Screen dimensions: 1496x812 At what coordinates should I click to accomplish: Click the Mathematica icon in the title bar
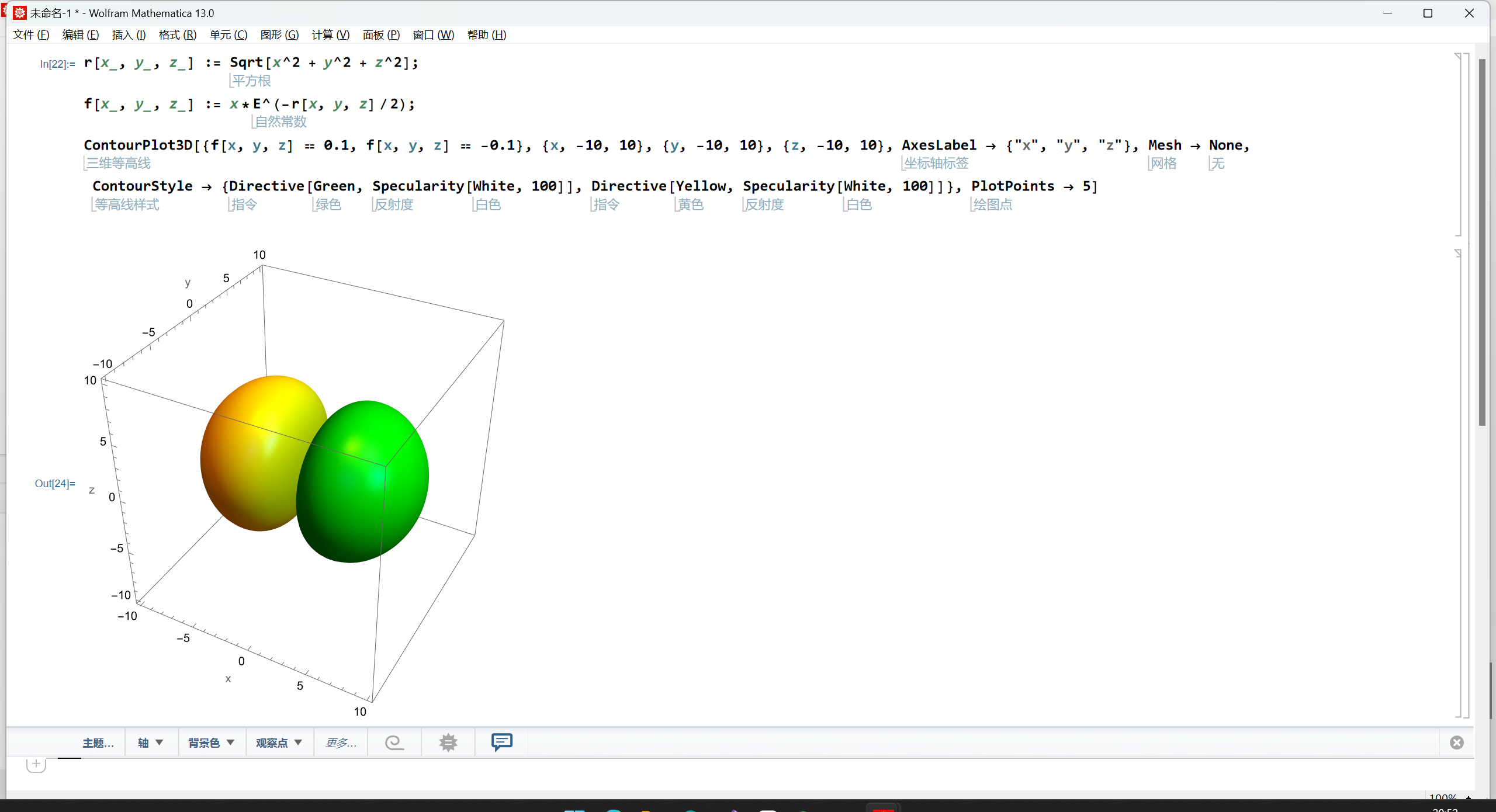point(19,13)
